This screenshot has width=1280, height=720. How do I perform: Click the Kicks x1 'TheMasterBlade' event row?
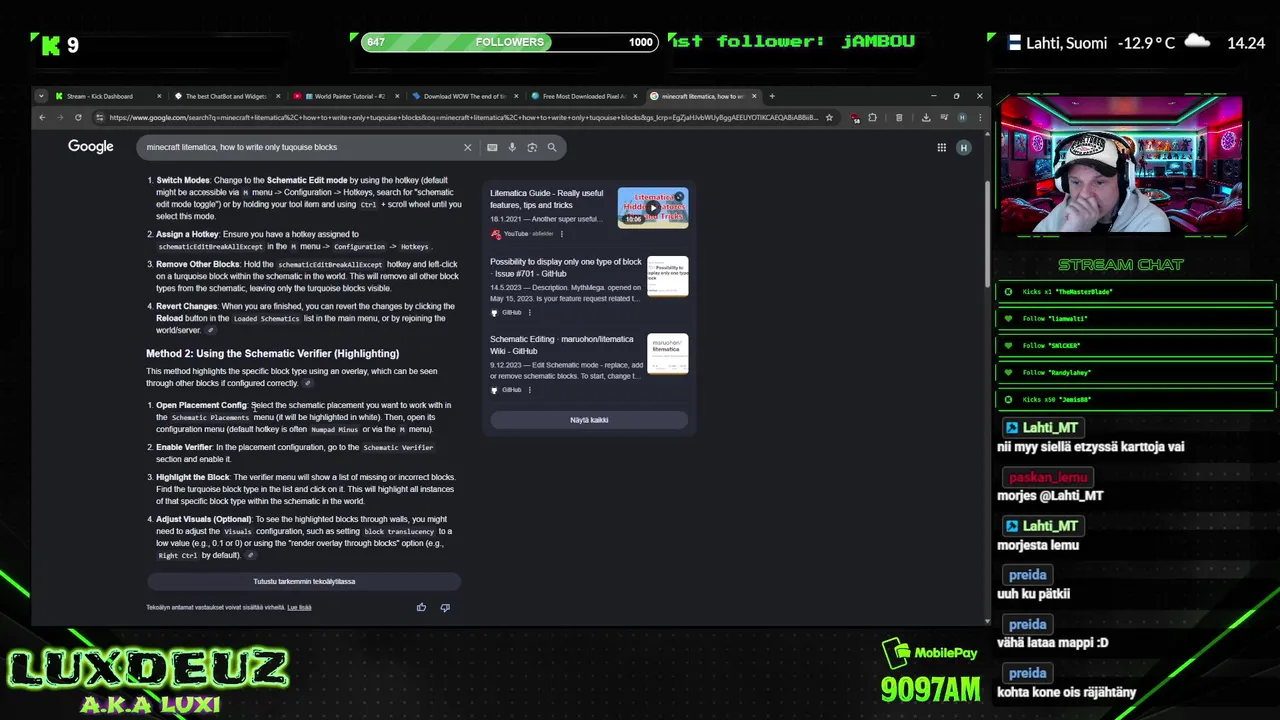1136,292
